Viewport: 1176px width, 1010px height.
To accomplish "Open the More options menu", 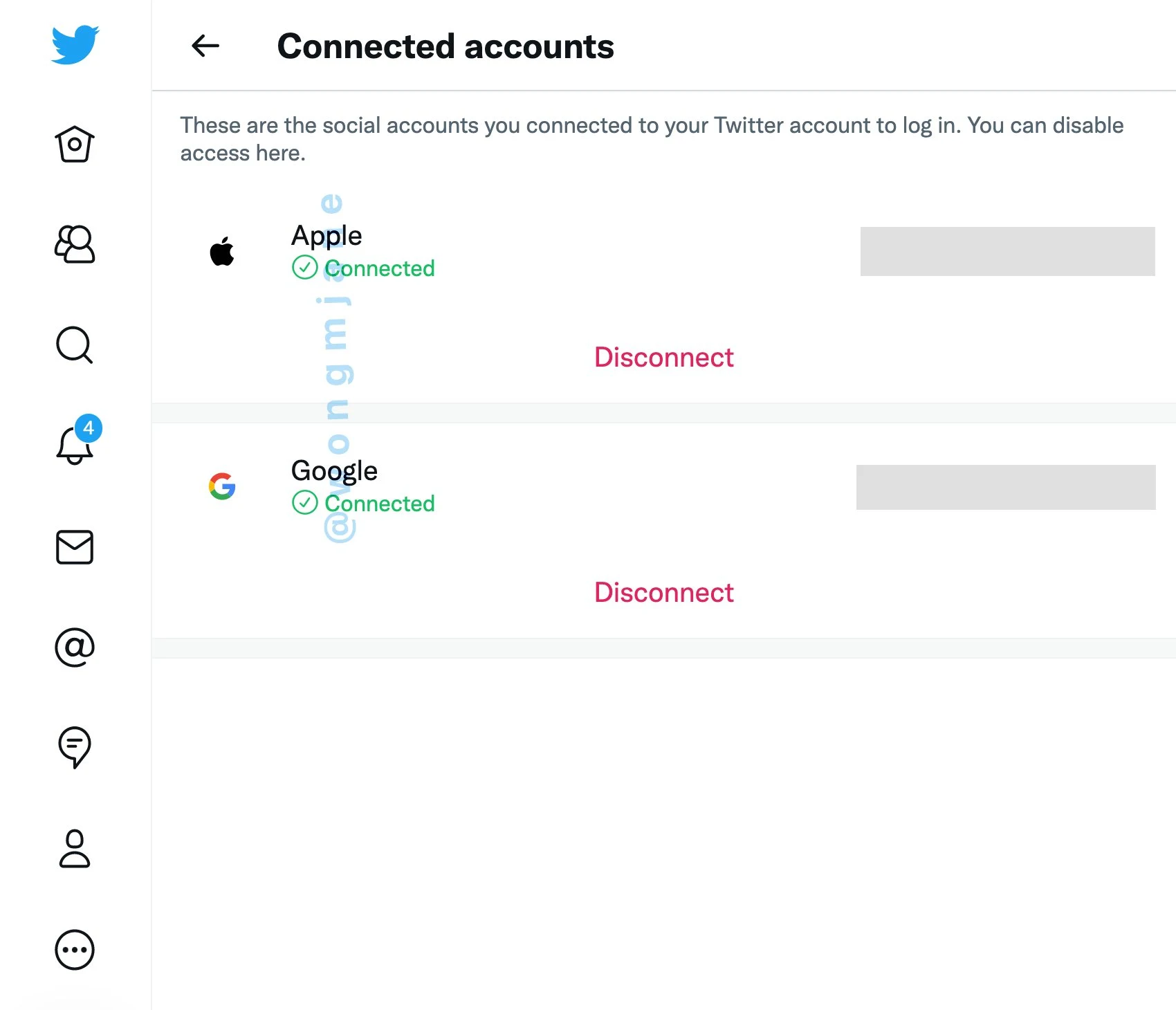I will coord(74,949).
